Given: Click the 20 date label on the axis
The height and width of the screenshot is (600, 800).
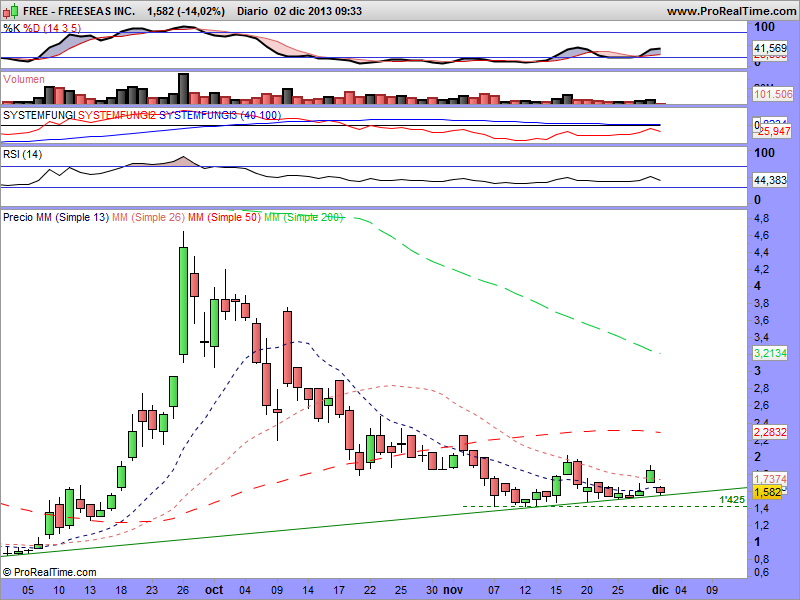Looking at the screenshot, I should click(x=587, y=590).
